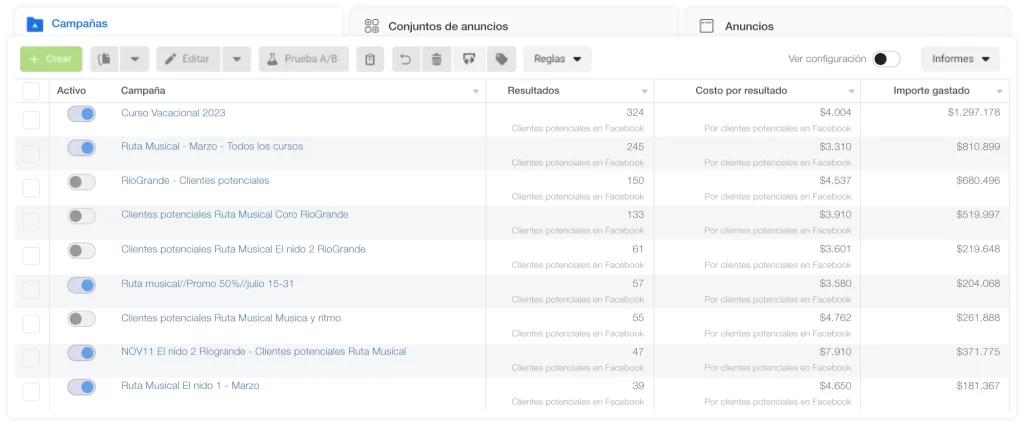Open the Prueba A/B test button

point(299,59)
